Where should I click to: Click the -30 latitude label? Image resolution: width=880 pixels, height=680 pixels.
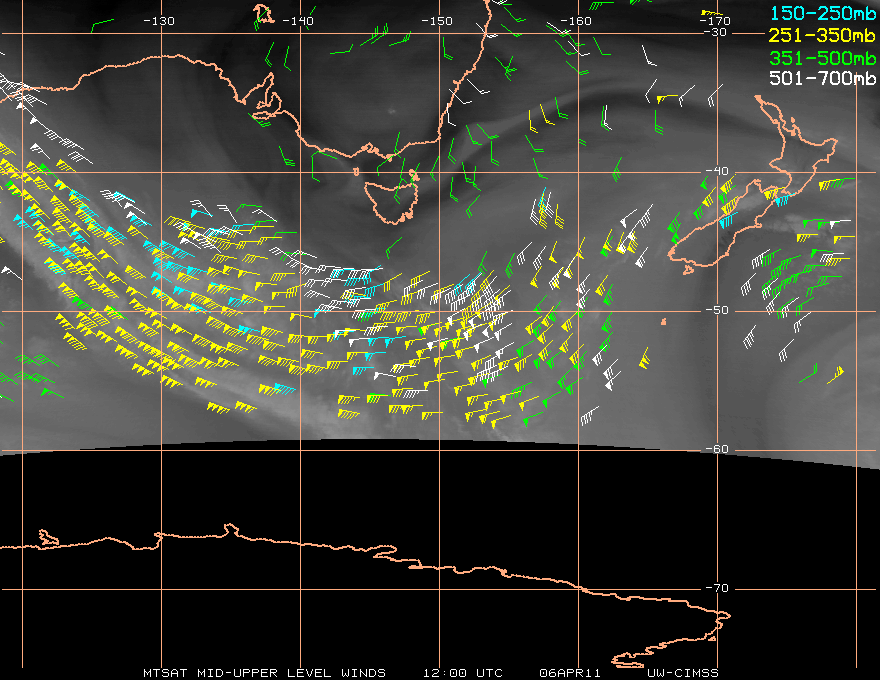tap(715, 32)
